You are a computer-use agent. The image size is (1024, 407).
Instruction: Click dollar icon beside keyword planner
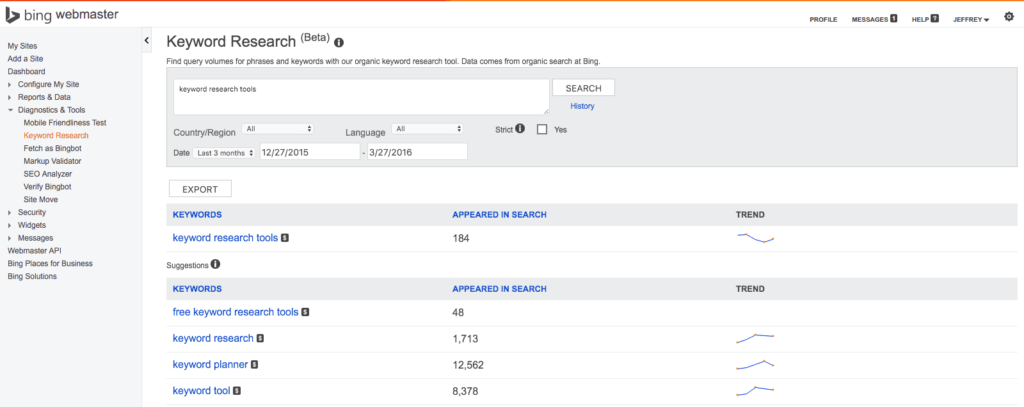(255, 365)
